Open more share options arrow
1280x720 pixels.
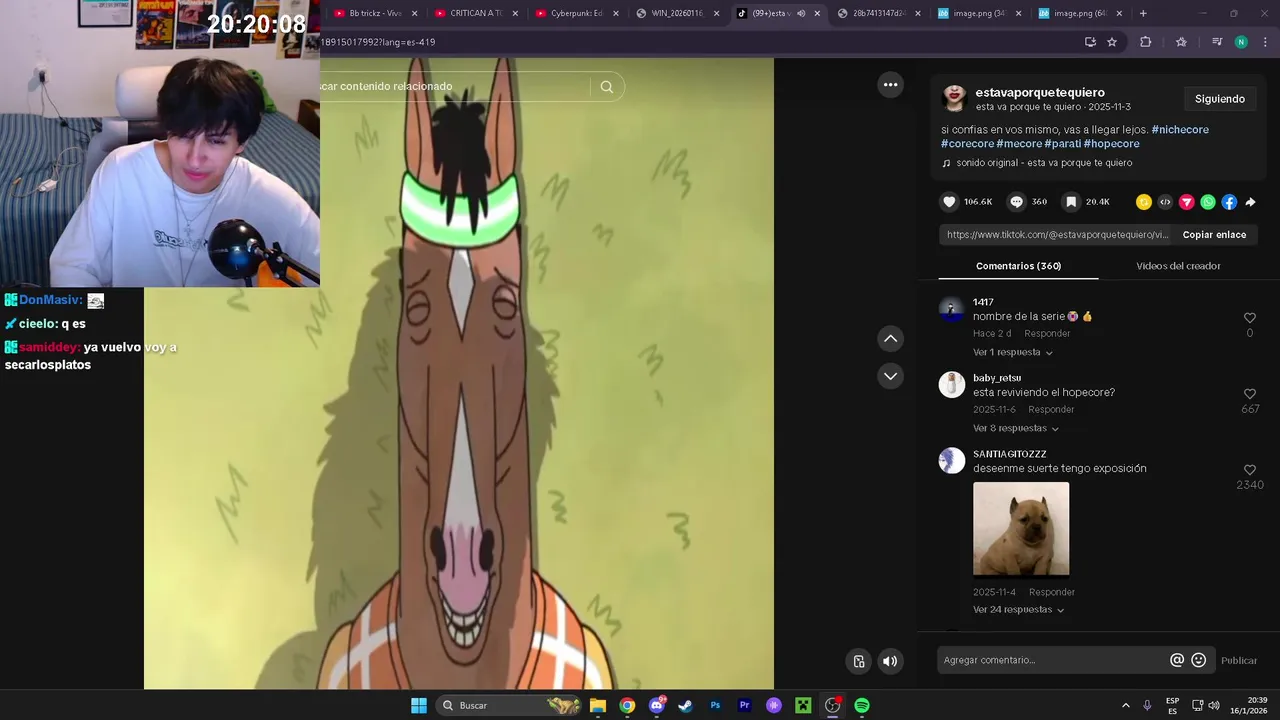click(x=1250, y=202)
